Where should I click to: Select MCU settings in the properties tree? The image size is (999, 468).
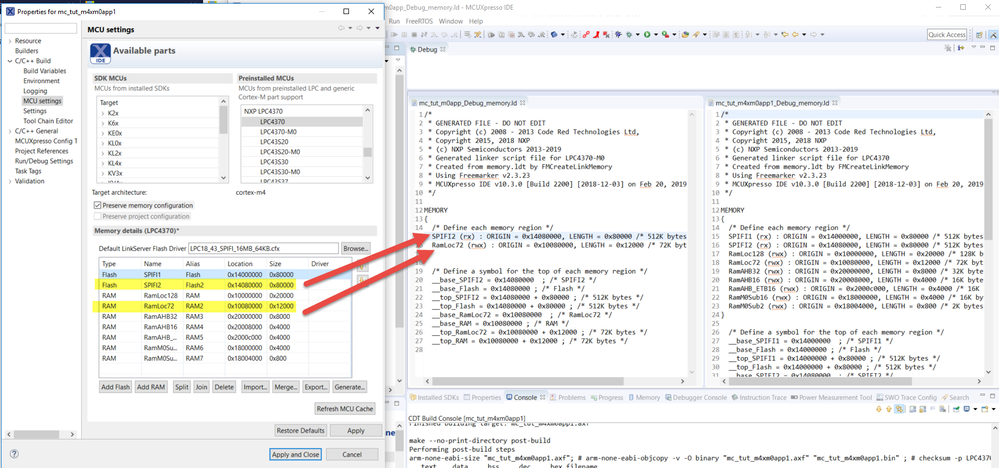coord(43,101)
